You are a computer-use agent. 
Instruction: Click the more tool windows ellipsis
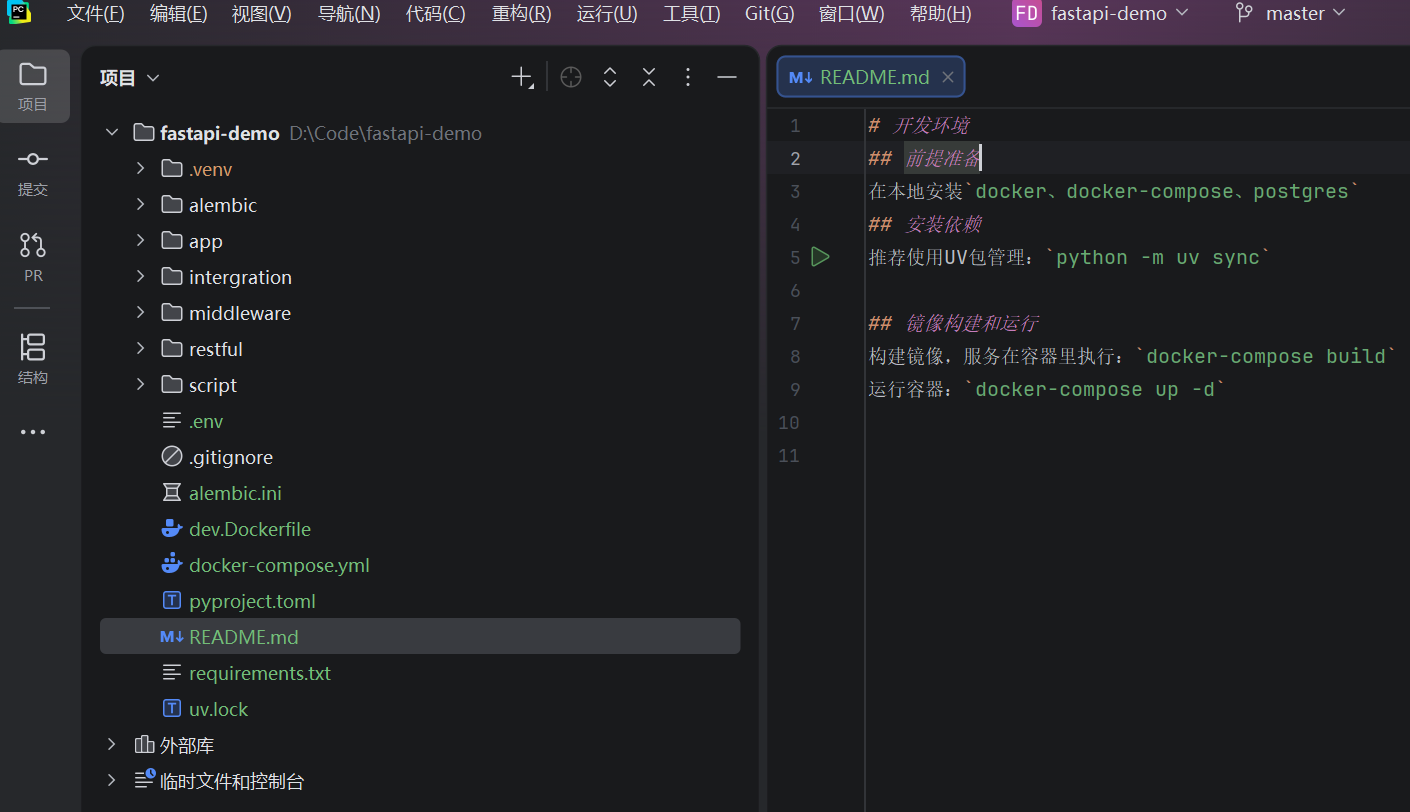[33, 433]
